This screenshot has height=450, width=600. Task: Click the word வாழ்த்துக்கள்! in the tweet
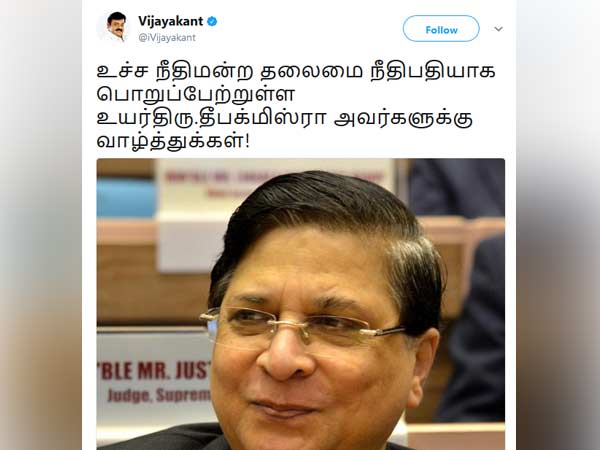pos(173,142)
